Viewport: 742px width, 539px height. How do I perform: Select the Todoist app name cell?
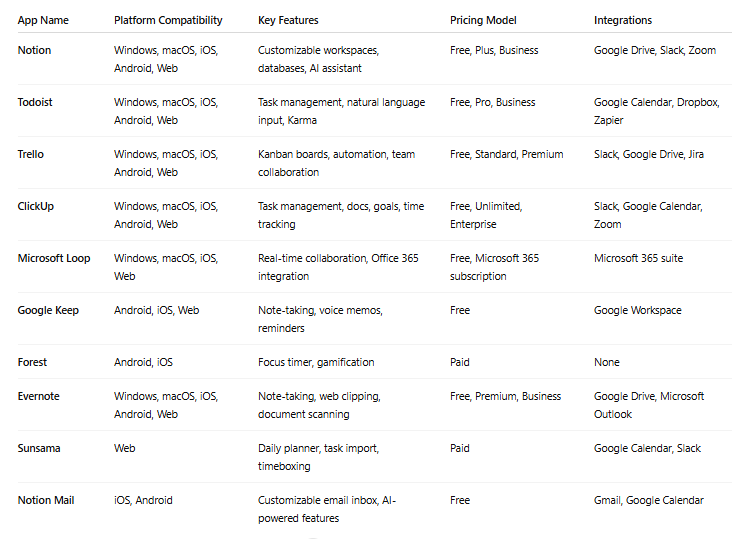click(35, 102)
